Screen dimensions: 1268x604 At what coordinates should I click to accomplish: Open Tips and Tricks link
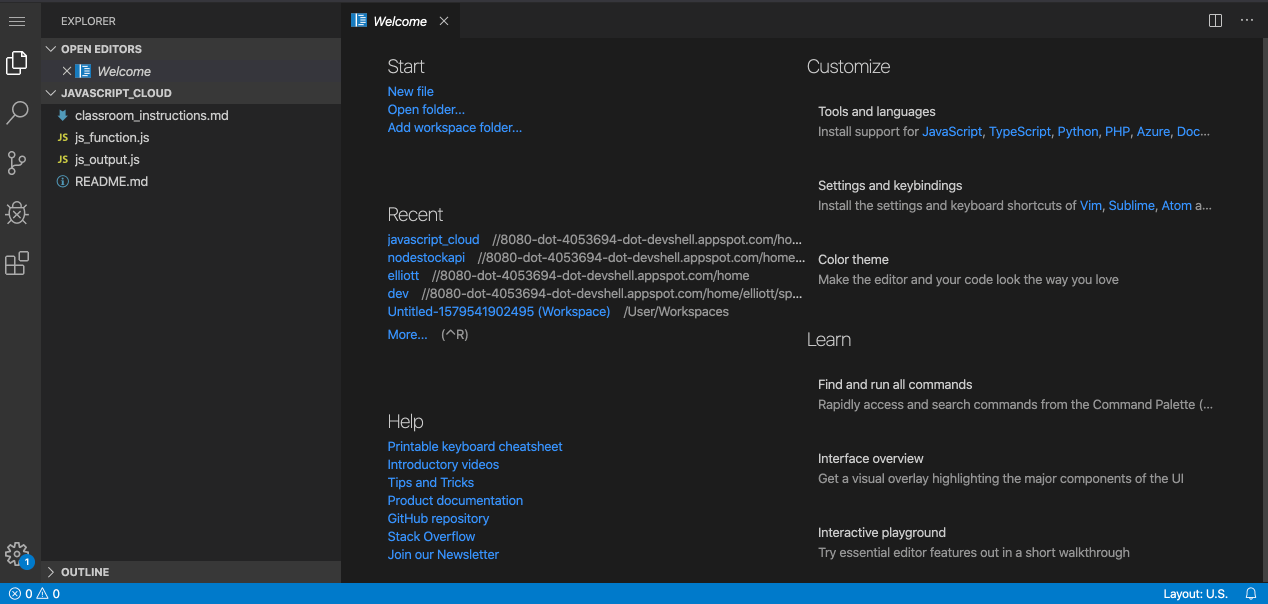tap(431, 482)
